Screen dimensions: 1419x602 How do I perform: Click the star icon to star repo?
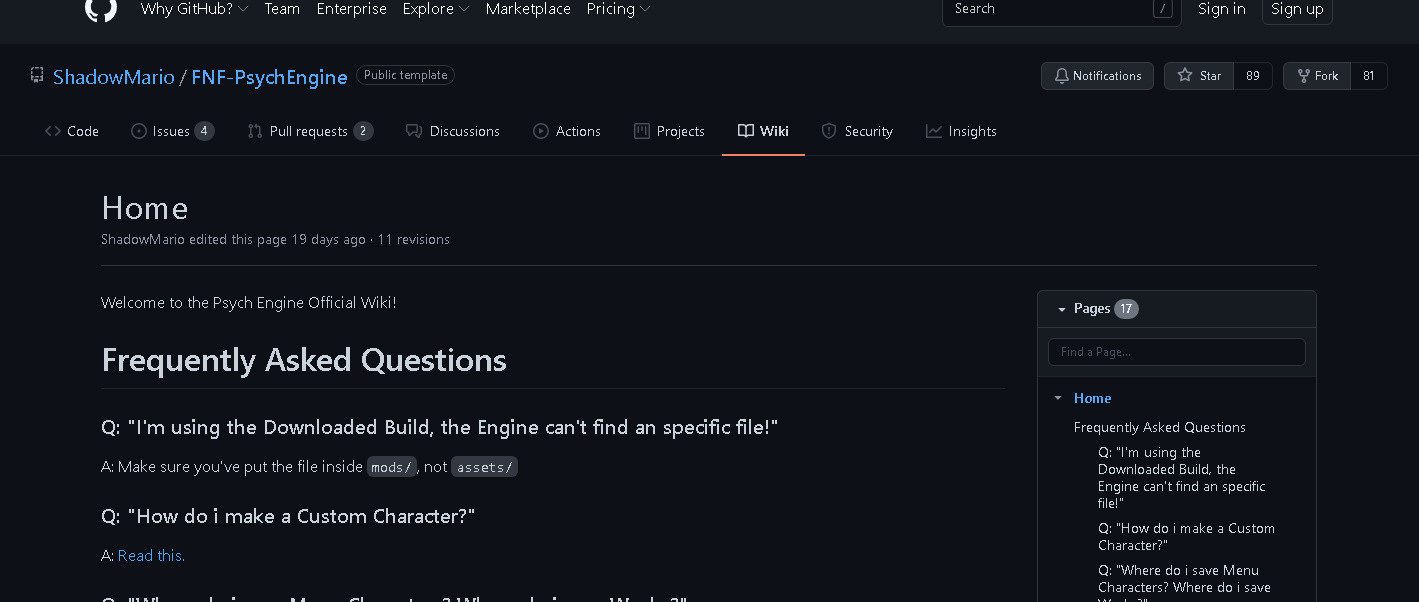(x=1185, y=76)
